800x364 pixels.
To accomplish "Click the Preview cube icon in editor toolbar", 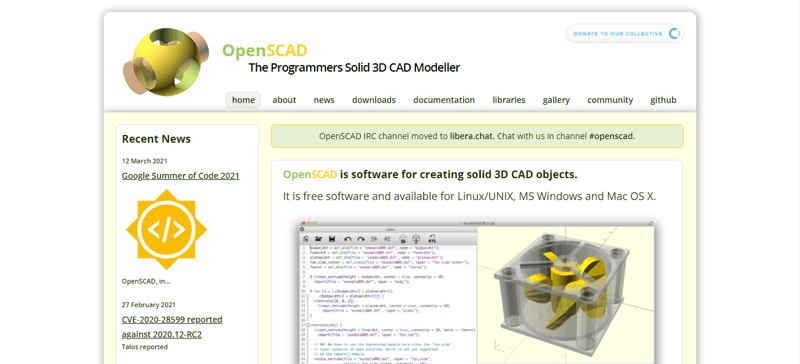I will (403, 238).
